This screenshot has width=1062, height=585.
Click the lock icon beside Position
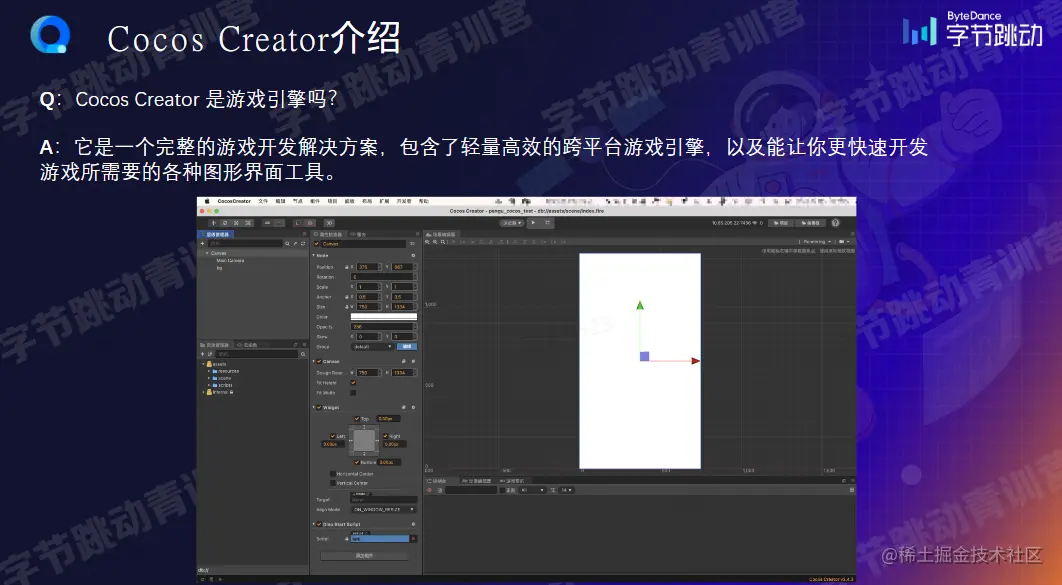(346, 267)
